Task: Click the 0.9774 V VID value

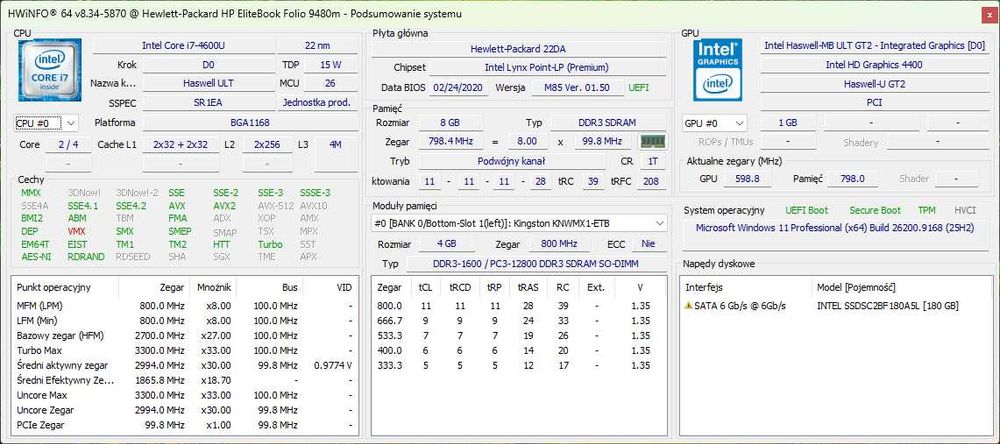Action: click(x=334, y=366)
